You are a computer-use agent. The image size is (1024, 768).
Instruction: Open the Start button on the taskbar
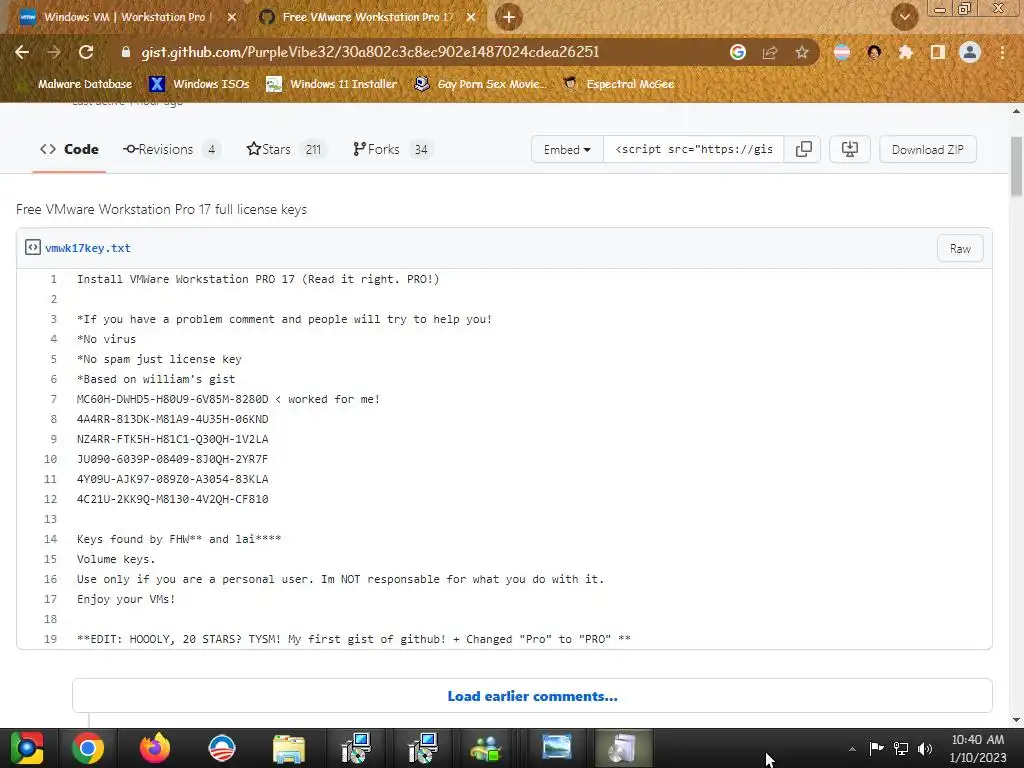click(x=26, y=748)
